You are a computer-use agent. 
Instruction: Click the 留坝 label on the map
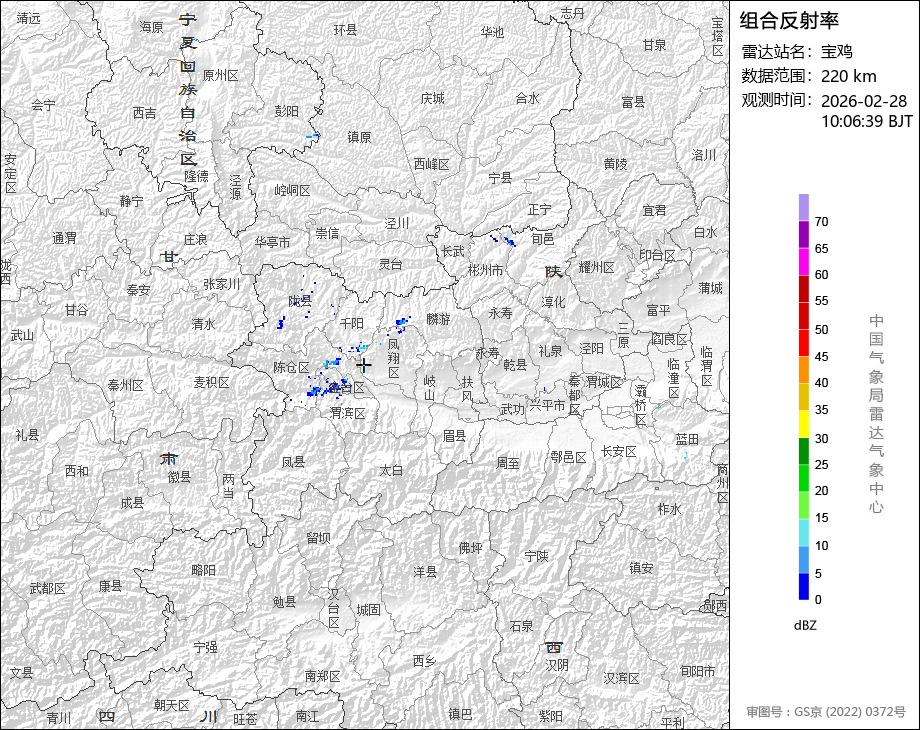(318, 538)
